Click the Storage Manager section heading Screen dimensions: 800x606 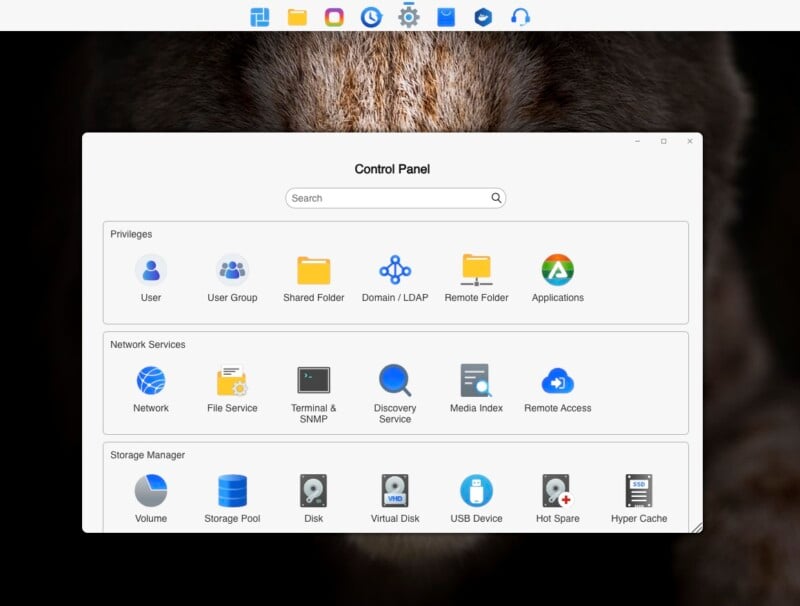point(147,455)
